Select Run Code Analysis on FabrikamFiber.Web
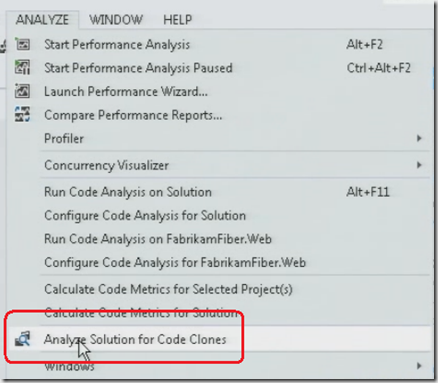 pyautogui.click(x=158, y=239)
